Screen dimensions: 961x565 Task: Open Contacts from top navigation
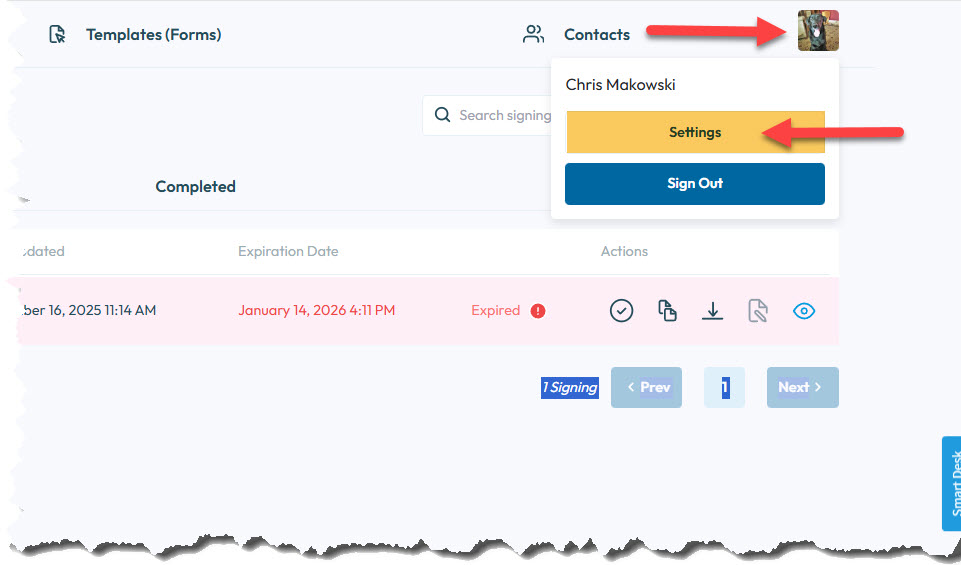[x=596, y=35]
